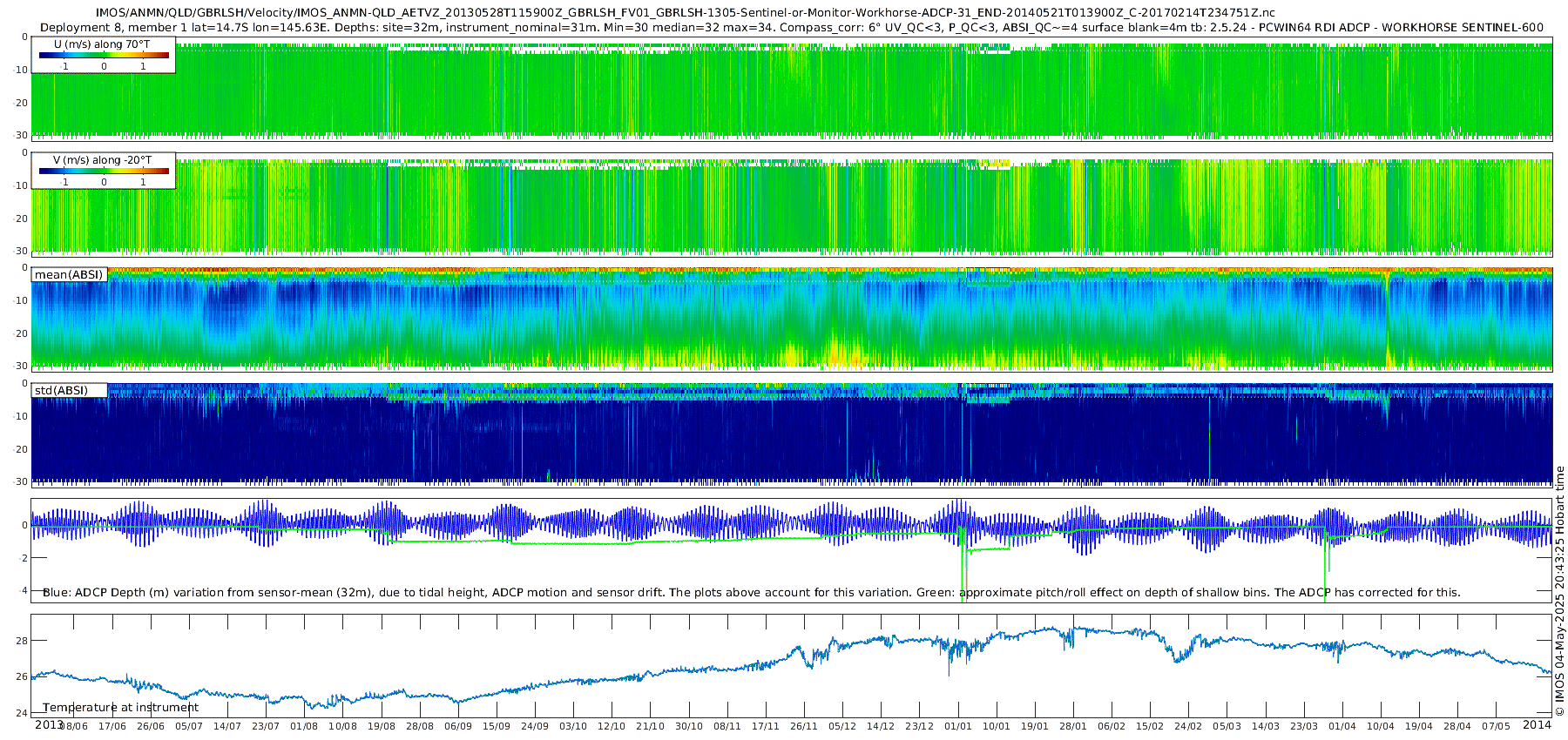Click the V velocity colorbar
Viewport: 1568px width, 740px height.
point(104,171)
